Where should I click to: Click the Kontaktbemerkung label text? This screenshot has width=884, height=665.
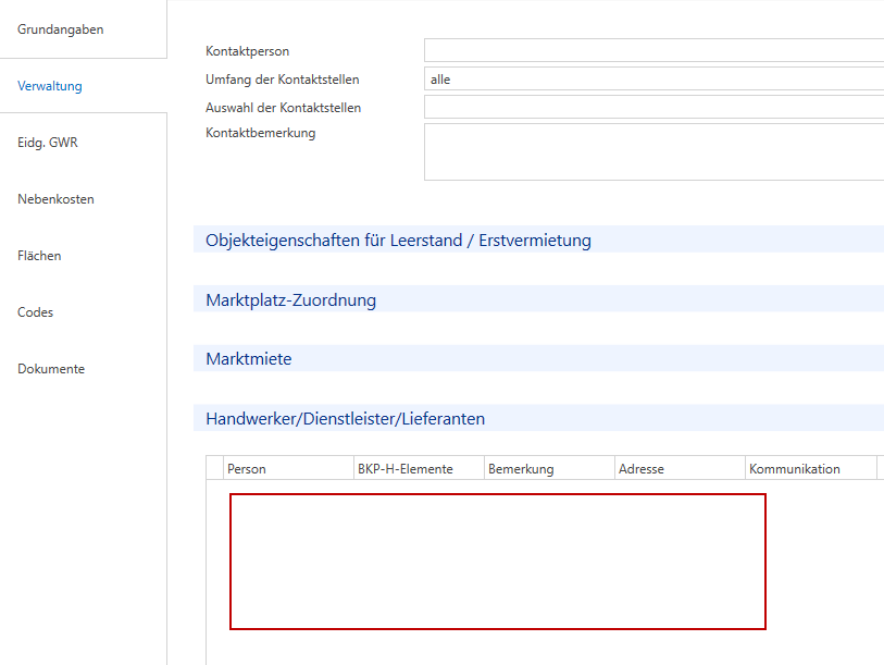(x=260, y=133)
